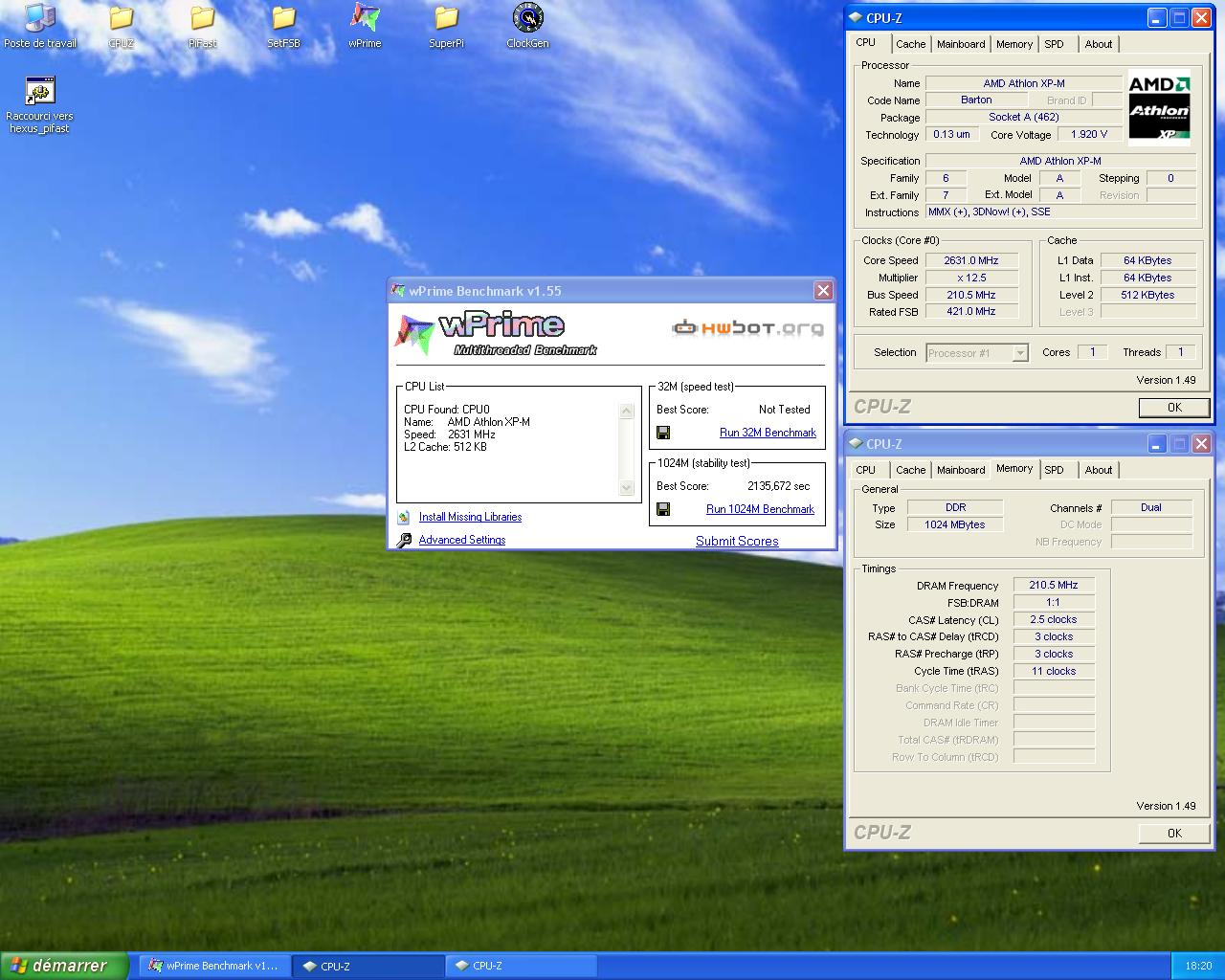Click the Rated FSB 421.0 MHz value

click(x=971, y=311)
